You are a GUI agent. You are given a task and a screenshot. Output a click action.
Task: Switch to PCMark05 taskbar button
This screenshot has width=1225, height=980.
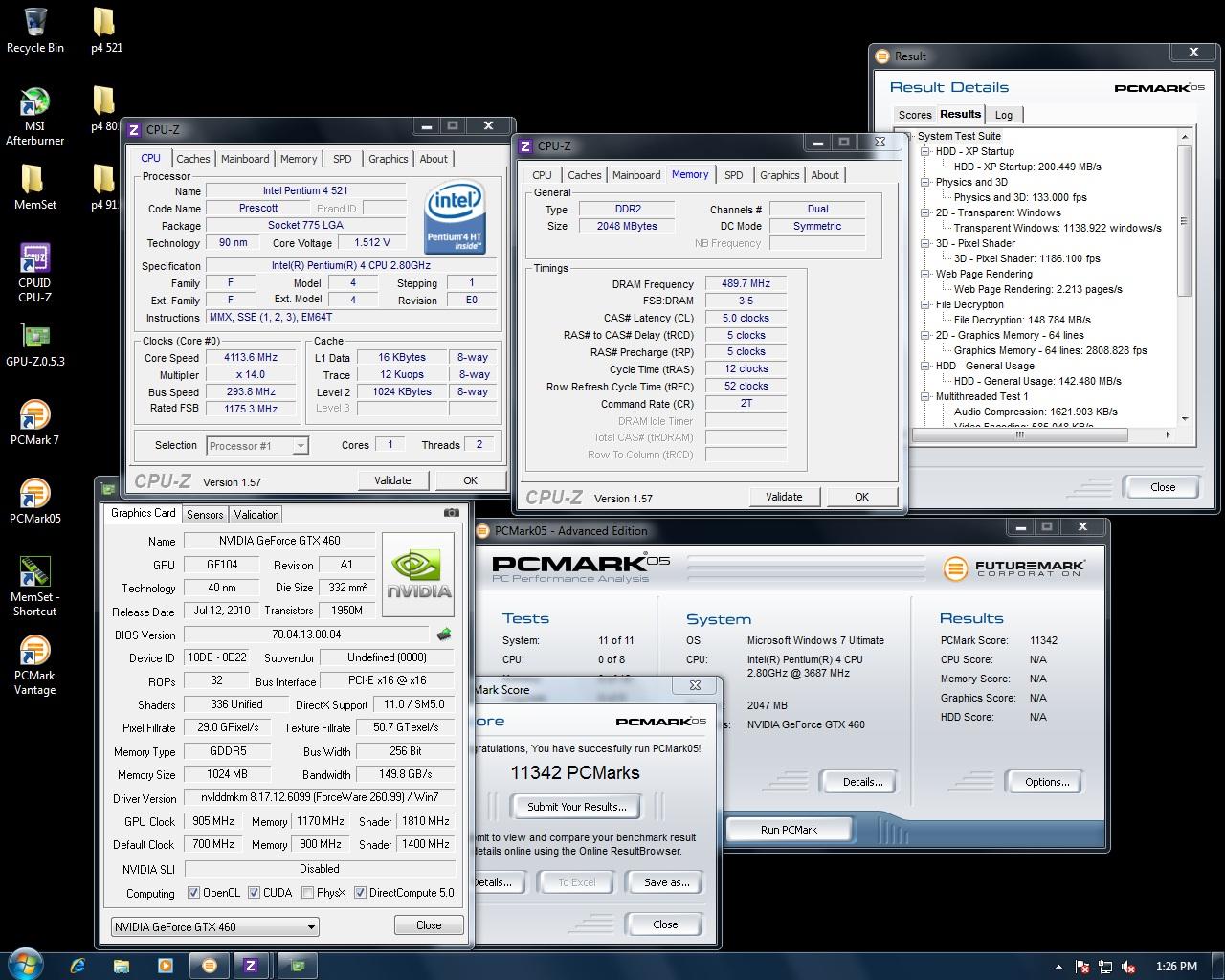(209, 966)
